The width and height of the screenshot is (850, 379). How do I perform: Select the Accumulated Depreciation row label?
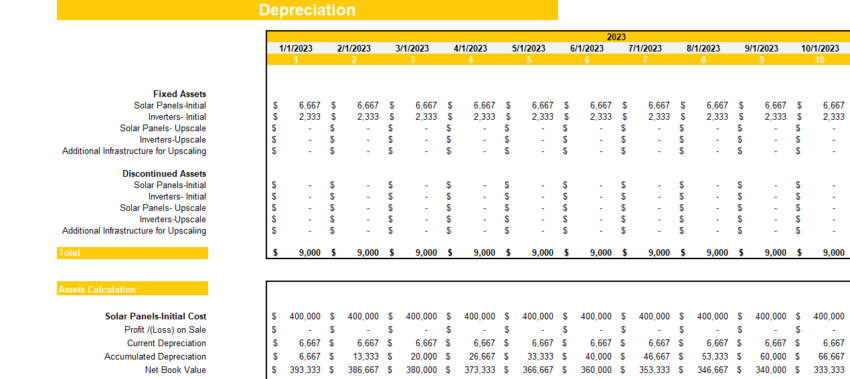coord(156,357)
